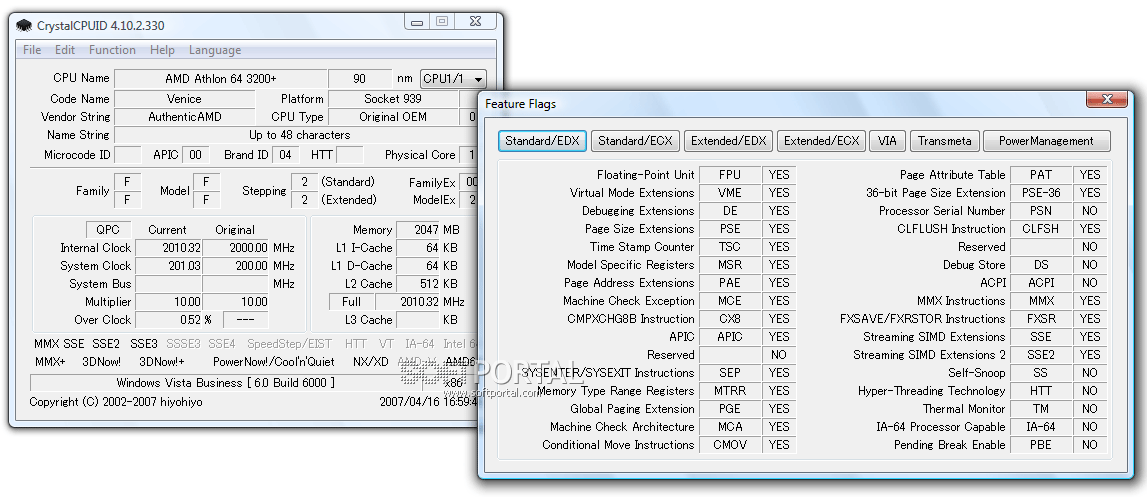Switch to Standard/ECX flags
The image size is (1147, 497).
[635, 141]
